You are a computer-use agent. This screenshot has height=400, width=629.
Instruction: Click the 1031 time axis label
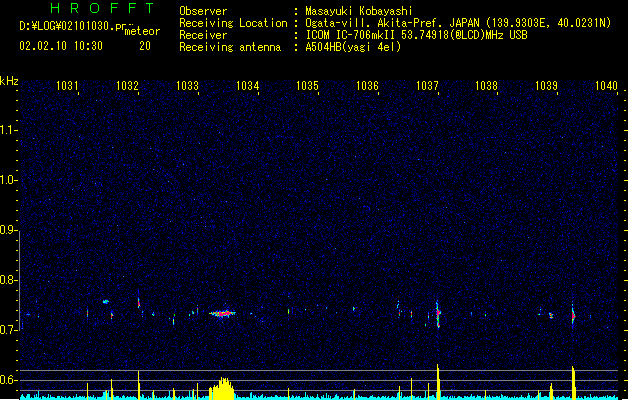[x=67, y=85]
